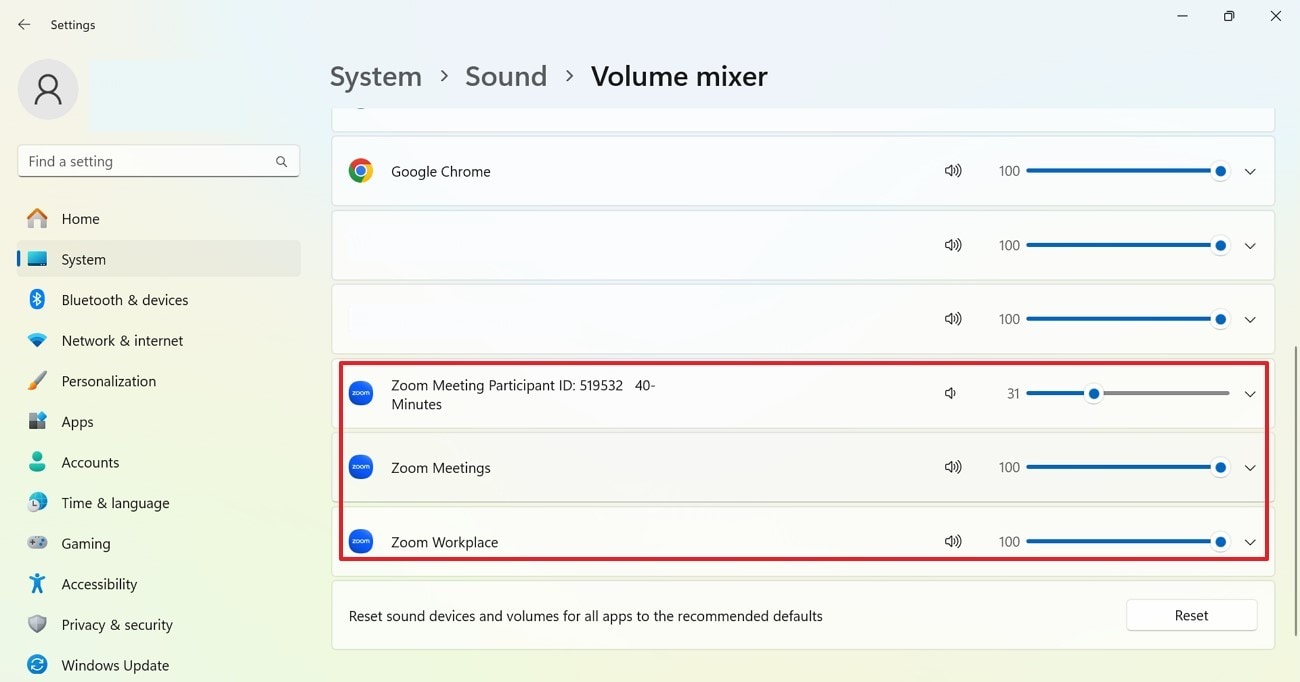Expand Google Chrome volume options

1250,171
